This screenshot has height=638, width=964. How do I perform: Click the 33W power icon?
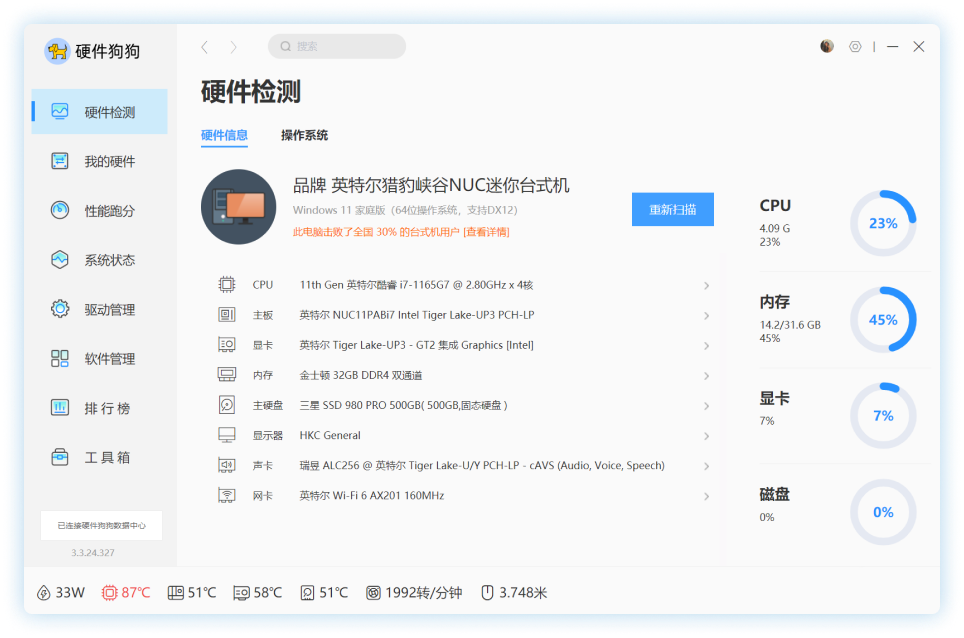tap(44, 593)
